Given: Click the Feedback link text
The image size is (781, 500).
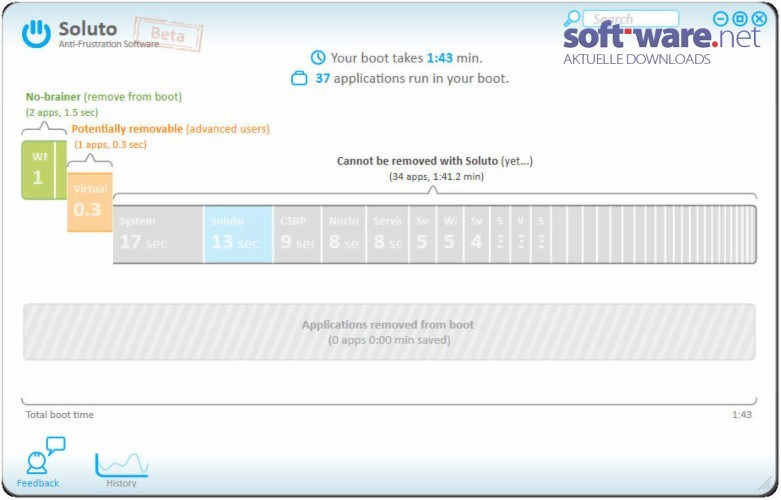Looking at the screenshot, I should click(x=38, y=483).
